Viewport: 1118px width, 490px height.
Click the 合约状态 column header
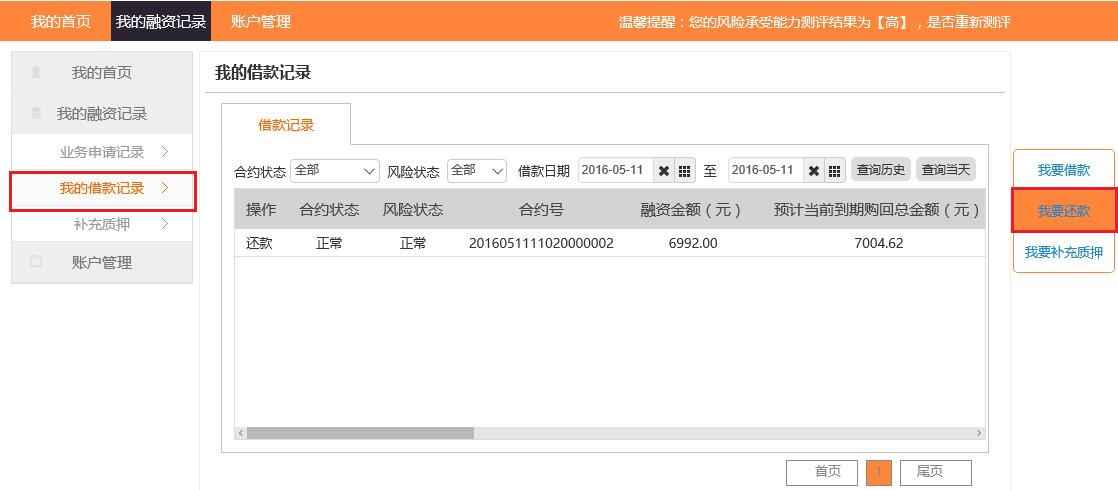click(x=329, y=210)
